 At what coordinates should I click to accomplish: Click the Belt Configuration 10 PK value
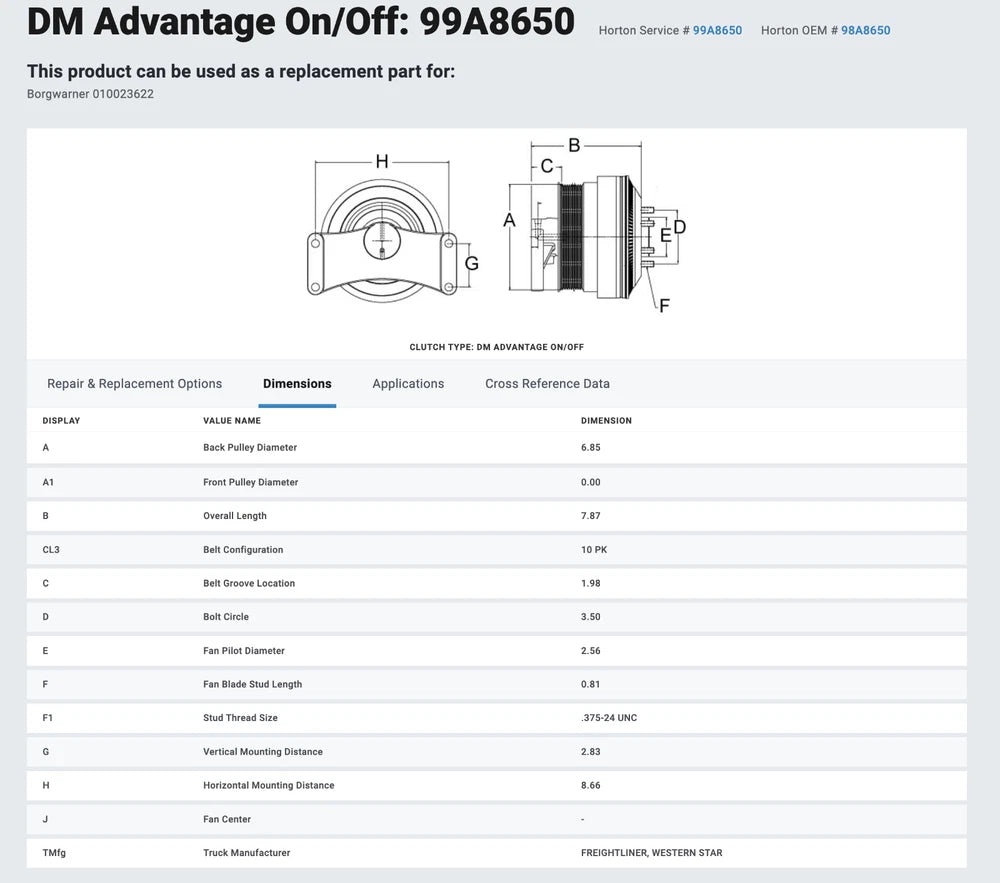tap(594, 550)
